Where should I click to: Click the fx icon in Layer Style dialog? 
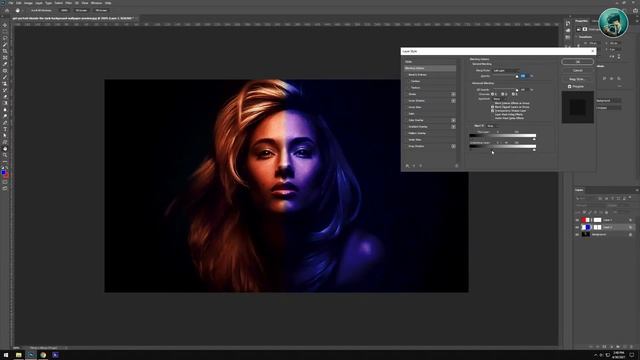pyautogui.click(x=407, y=166)
